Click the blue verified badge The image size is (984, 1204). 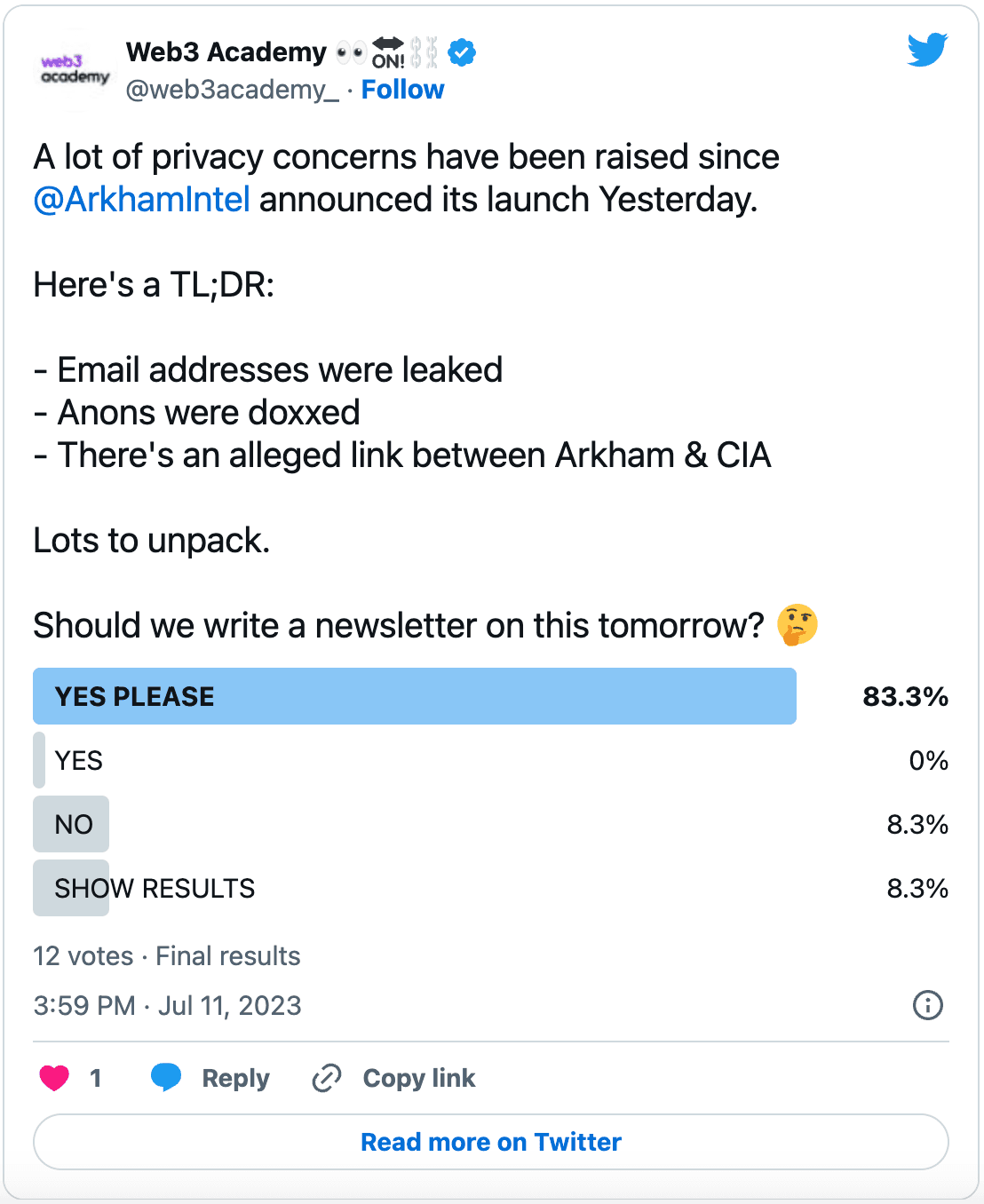click(462, 52)
